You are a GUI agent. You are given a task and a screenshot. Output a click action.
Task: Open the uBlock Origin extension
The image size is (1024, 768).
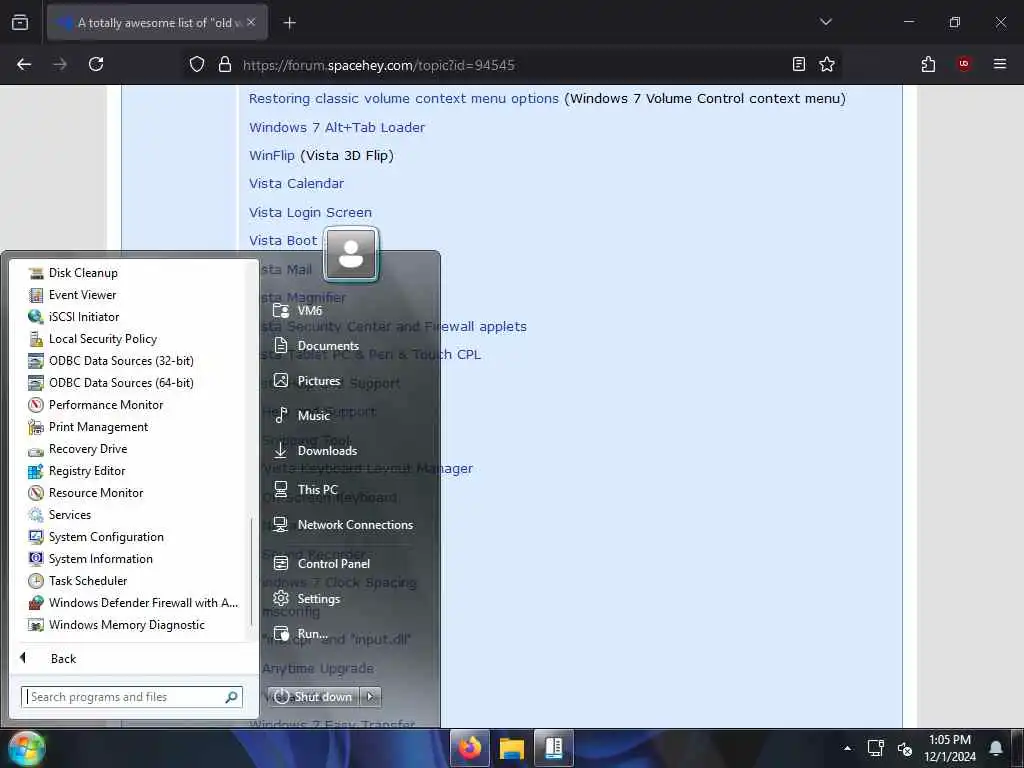(x=964, y=64)
